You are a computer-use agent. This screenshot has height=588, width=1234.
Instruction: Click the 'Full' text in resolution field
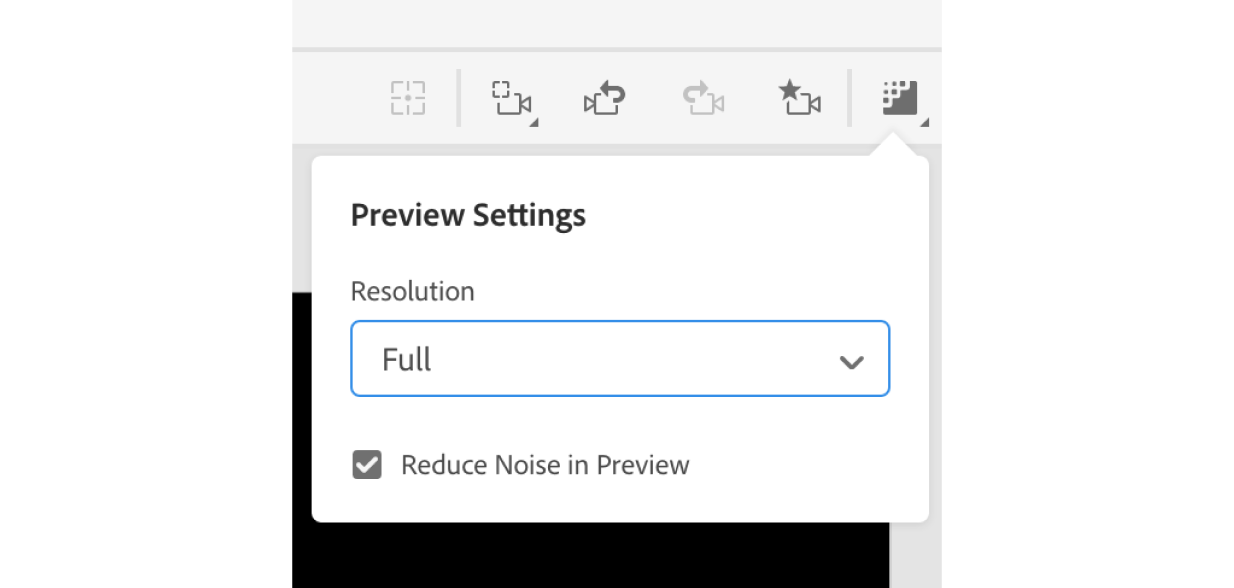tap(406, 360)
